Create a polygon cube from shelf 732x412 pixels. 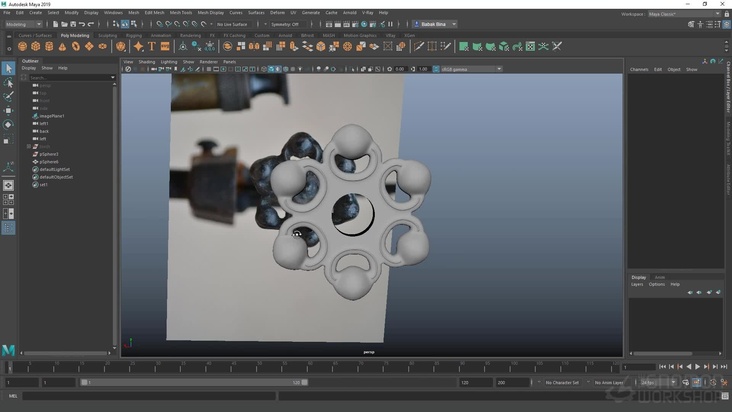pyautogui.click(x=35, y=46)
